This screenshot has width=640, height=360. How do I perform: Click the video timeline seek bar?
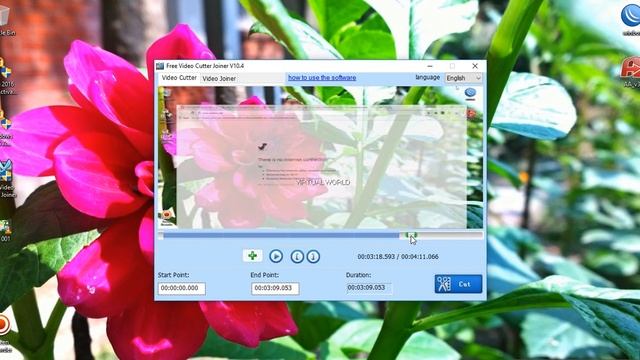[320, 235]
